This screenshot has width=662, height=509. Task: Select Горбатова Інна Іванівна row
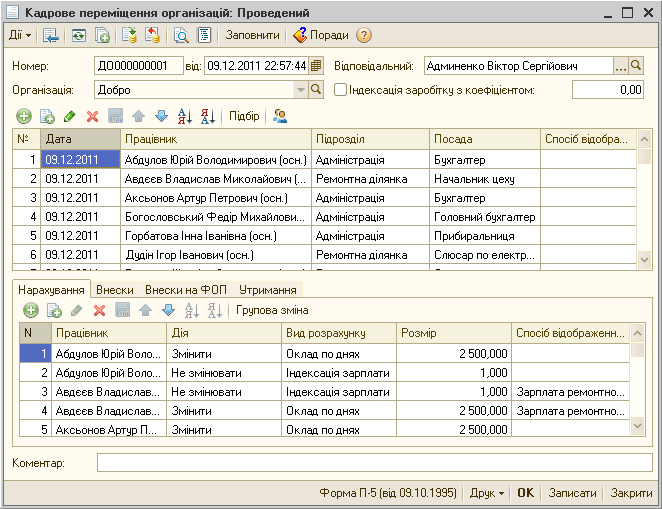[324, 236]
